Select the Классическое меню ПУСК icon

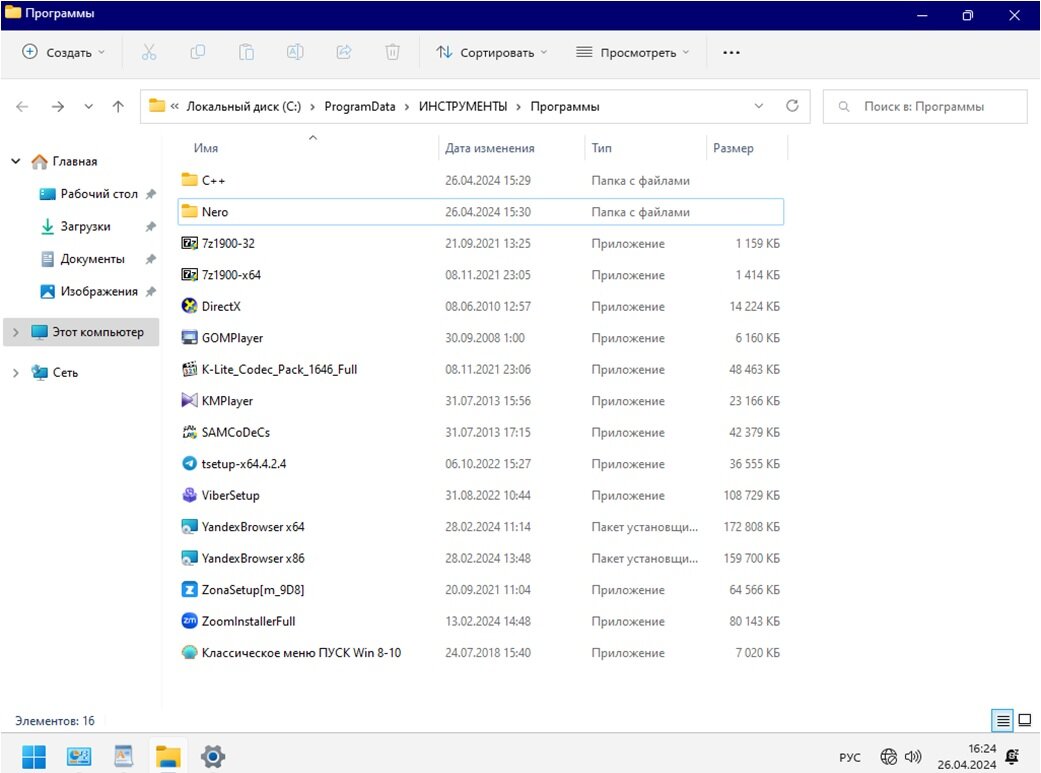click(189, 652)
